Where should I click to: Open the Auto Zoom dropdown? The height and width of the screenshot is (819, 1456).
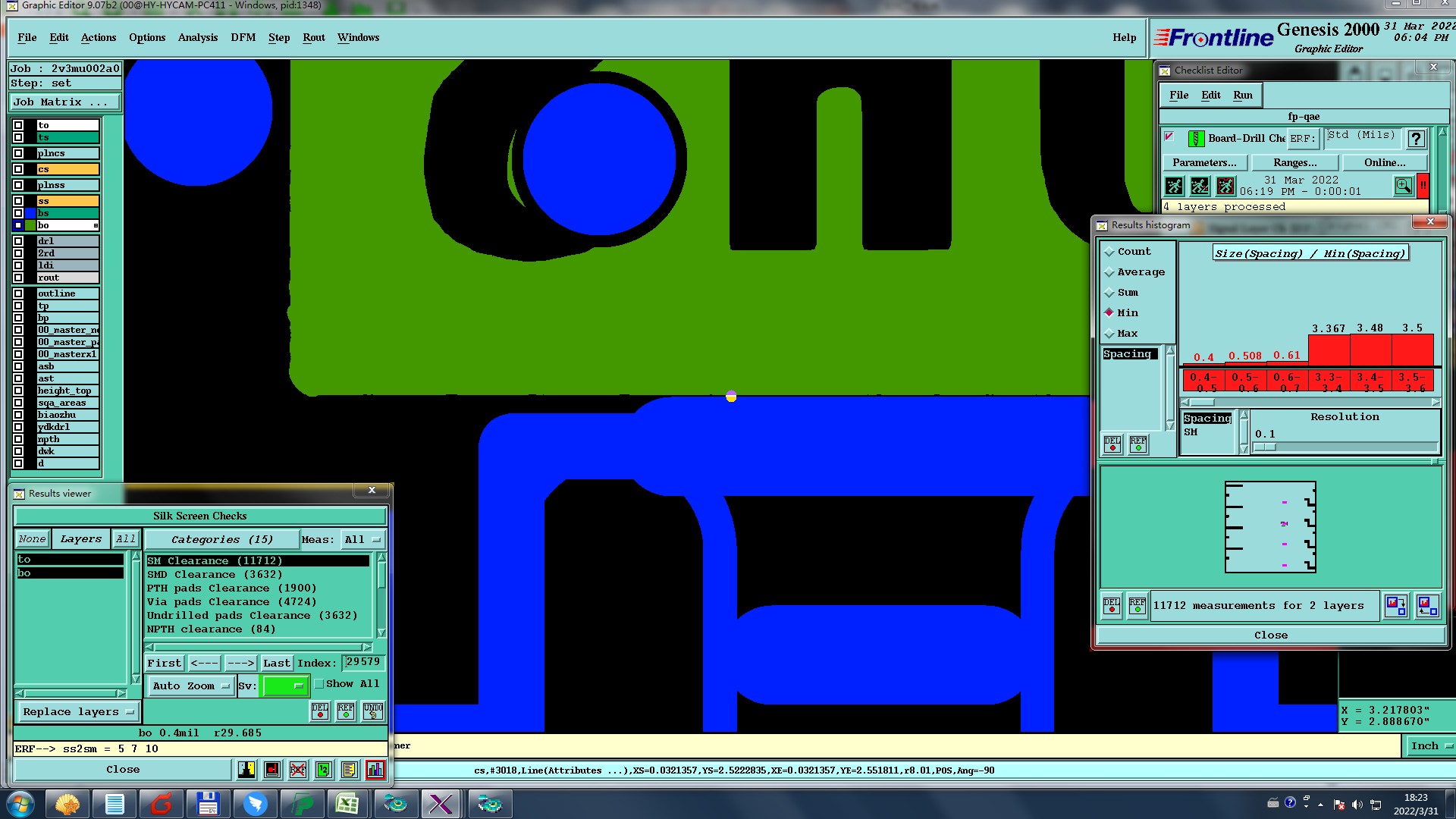(x=190, y=686)
